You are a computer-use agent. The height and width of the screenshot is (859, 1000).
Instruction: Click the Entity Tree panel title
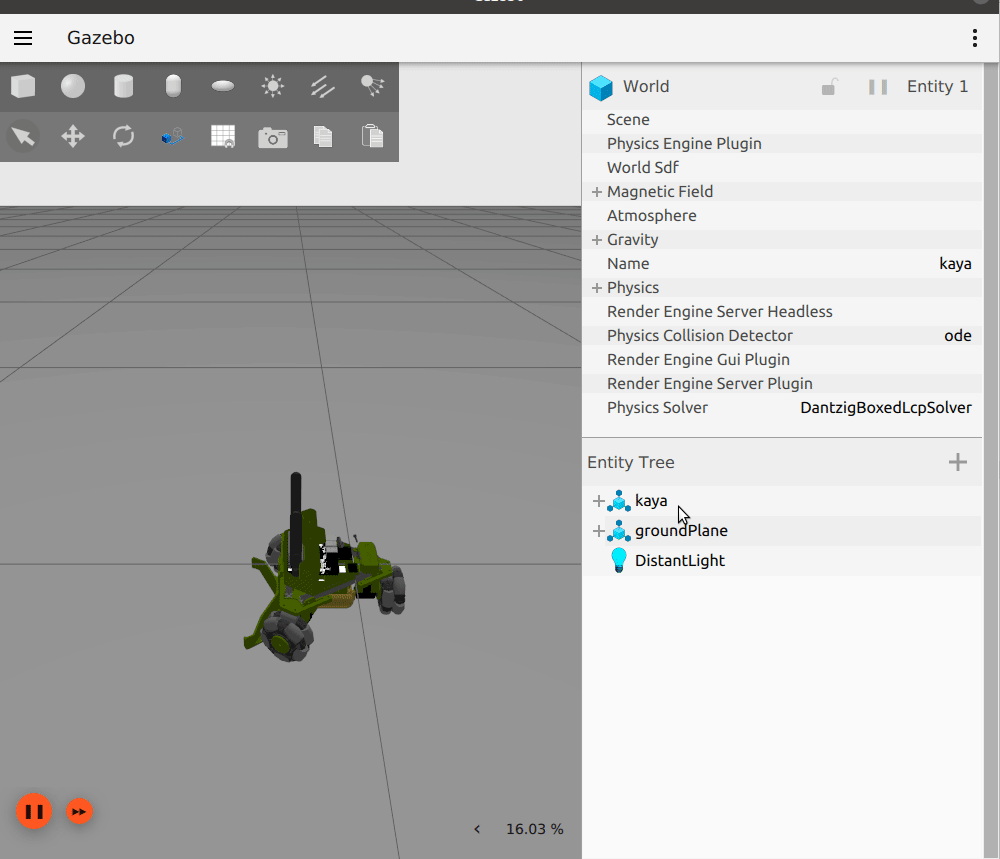(x=631, y=462)
